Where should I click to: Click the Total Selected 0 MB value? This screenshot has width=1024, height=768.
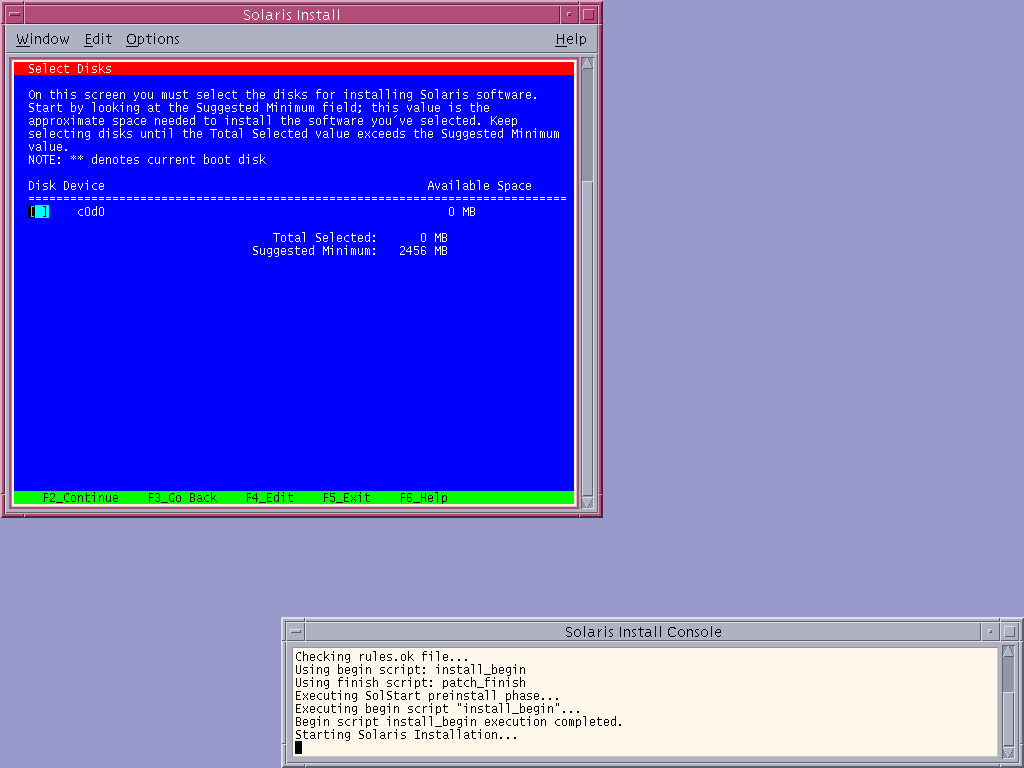click(x=434, y=238)
